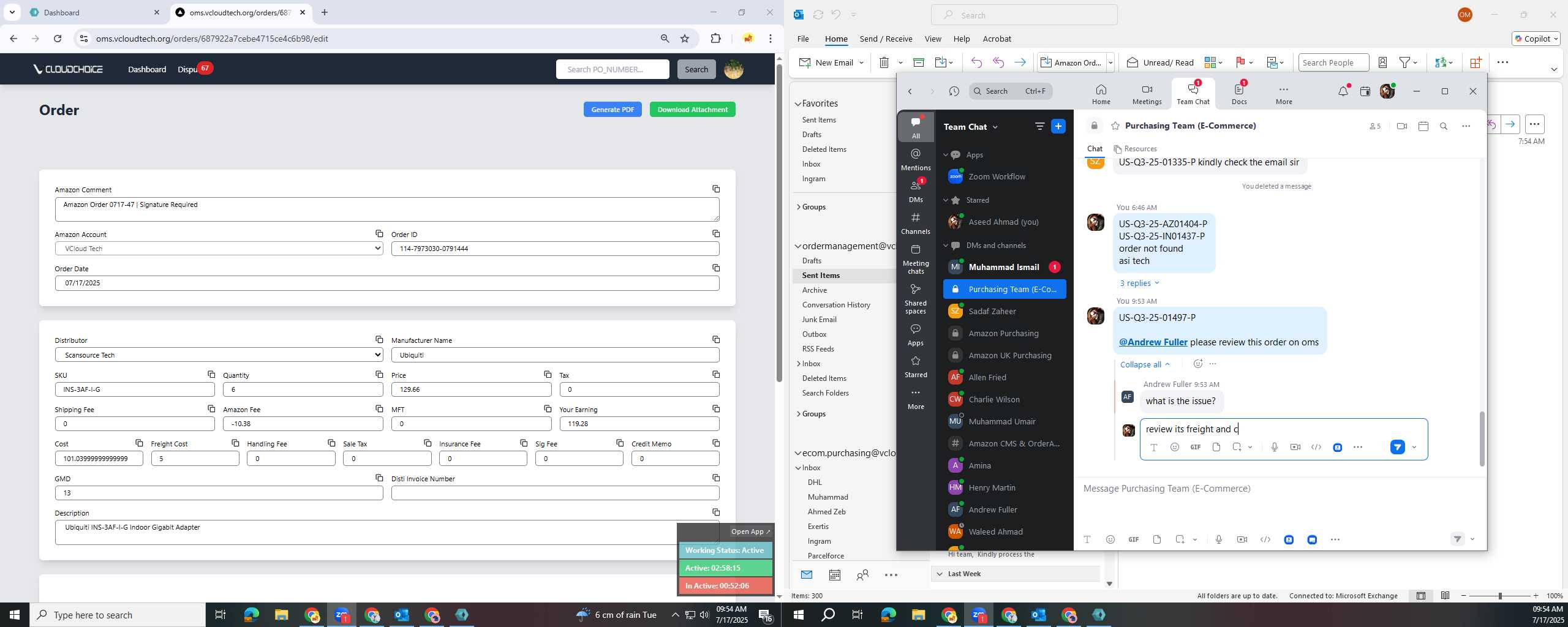Click @Andrew Fuller mention link
Image resolution: width=1568 pixels, height=627 pixels.
1153,342
